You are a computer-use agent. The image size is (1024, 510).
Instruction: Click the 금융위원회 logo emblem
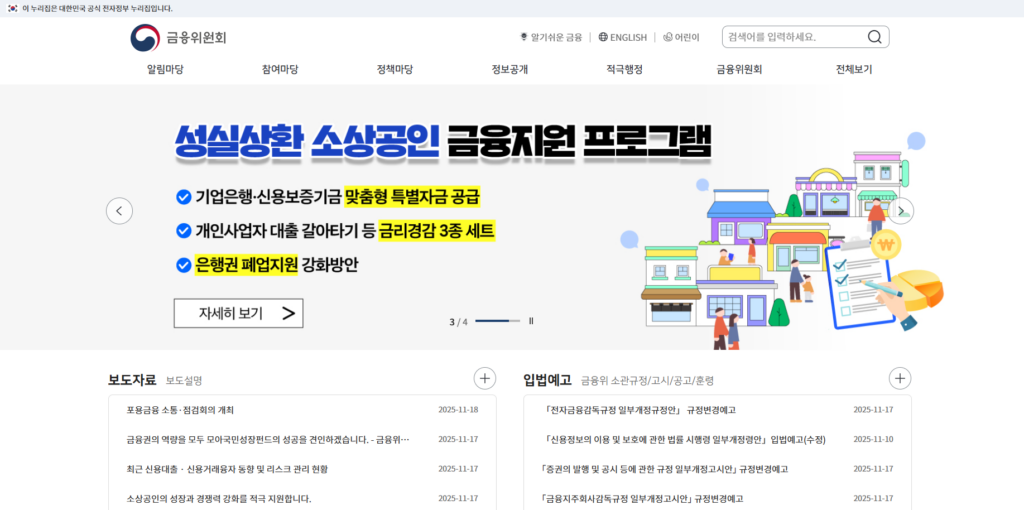[x=145, y=37]
